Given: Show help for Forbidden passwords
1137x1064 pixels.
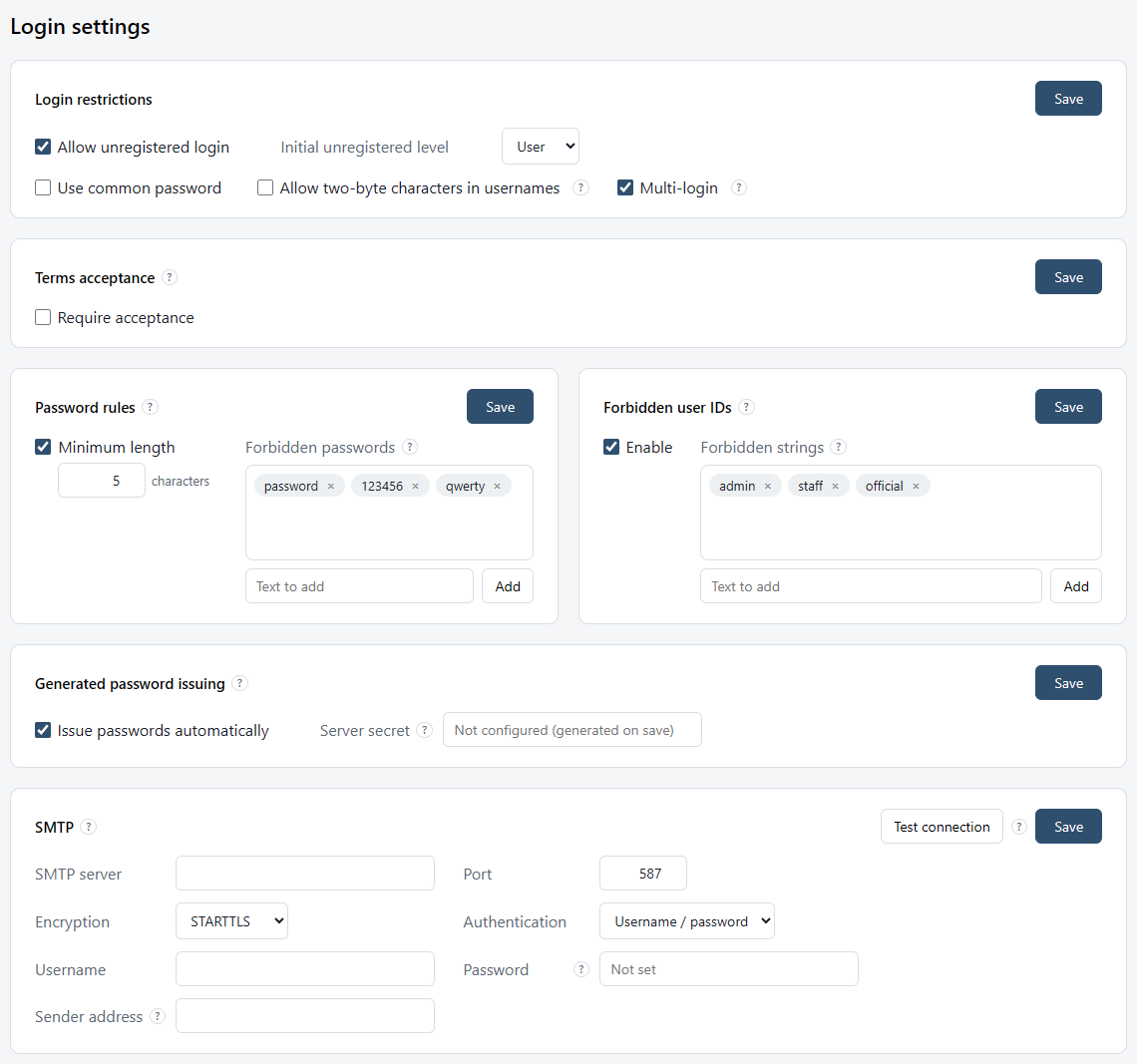Looking at the screenshot, I should (410, 447).
